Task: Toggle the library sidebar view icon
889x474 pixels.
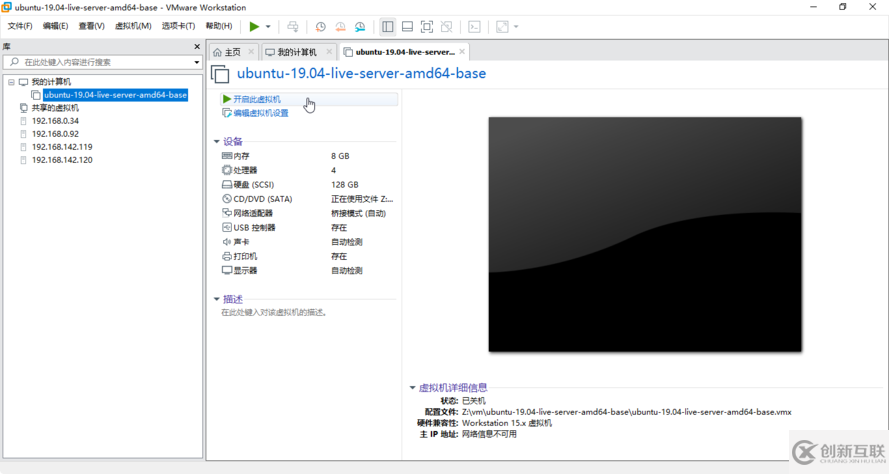Action: [388, 27]
